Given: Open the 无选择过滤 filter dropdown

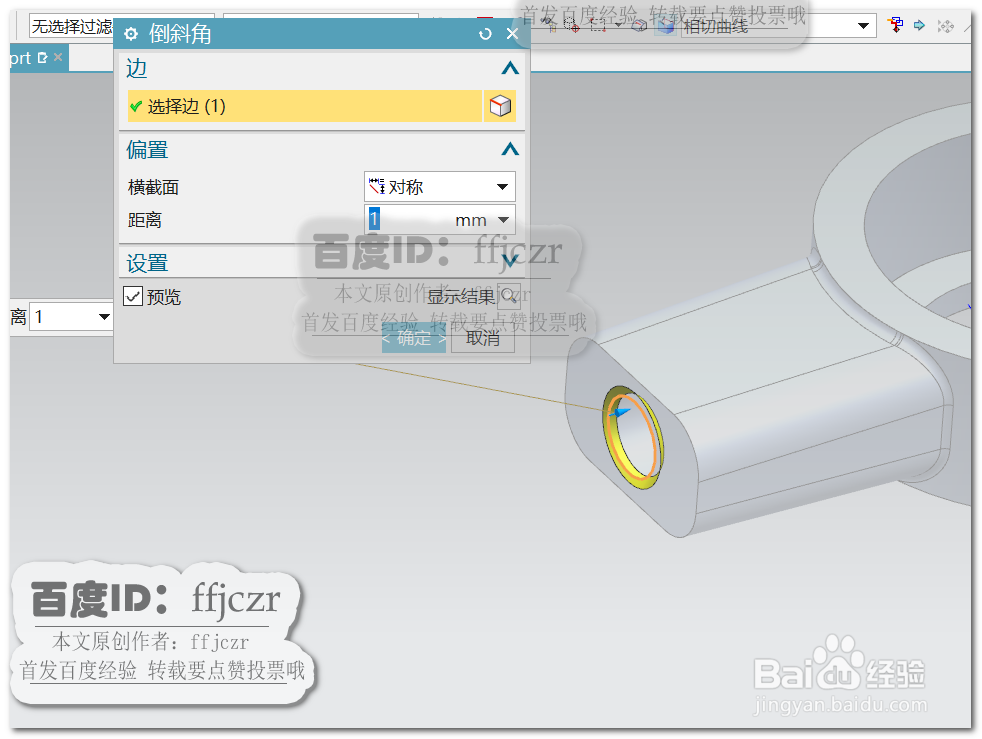Looking at the screenshot, I should click(x=71, y=27).
